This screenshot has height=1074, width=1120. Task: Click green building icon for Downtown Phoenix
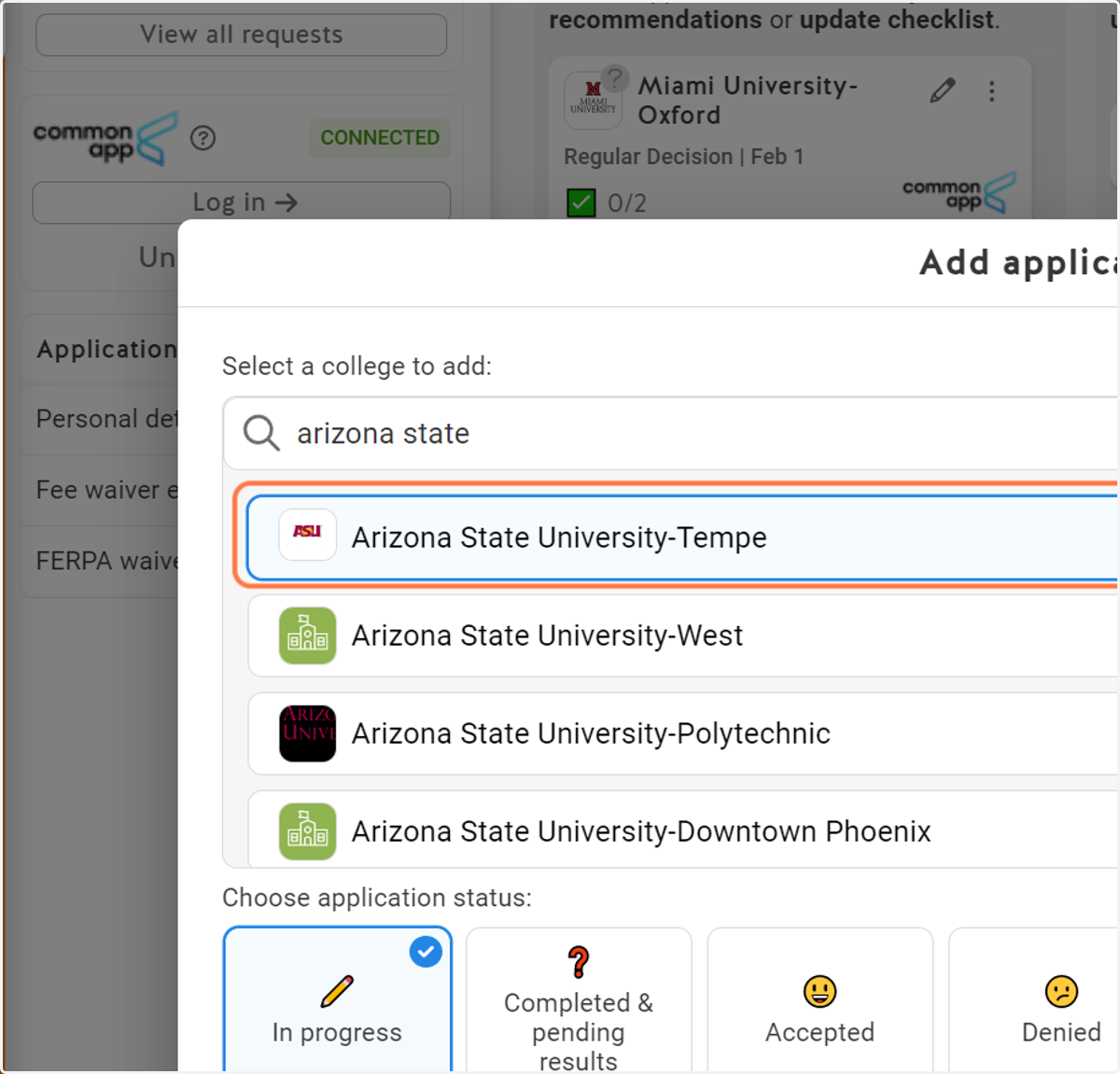307,831
